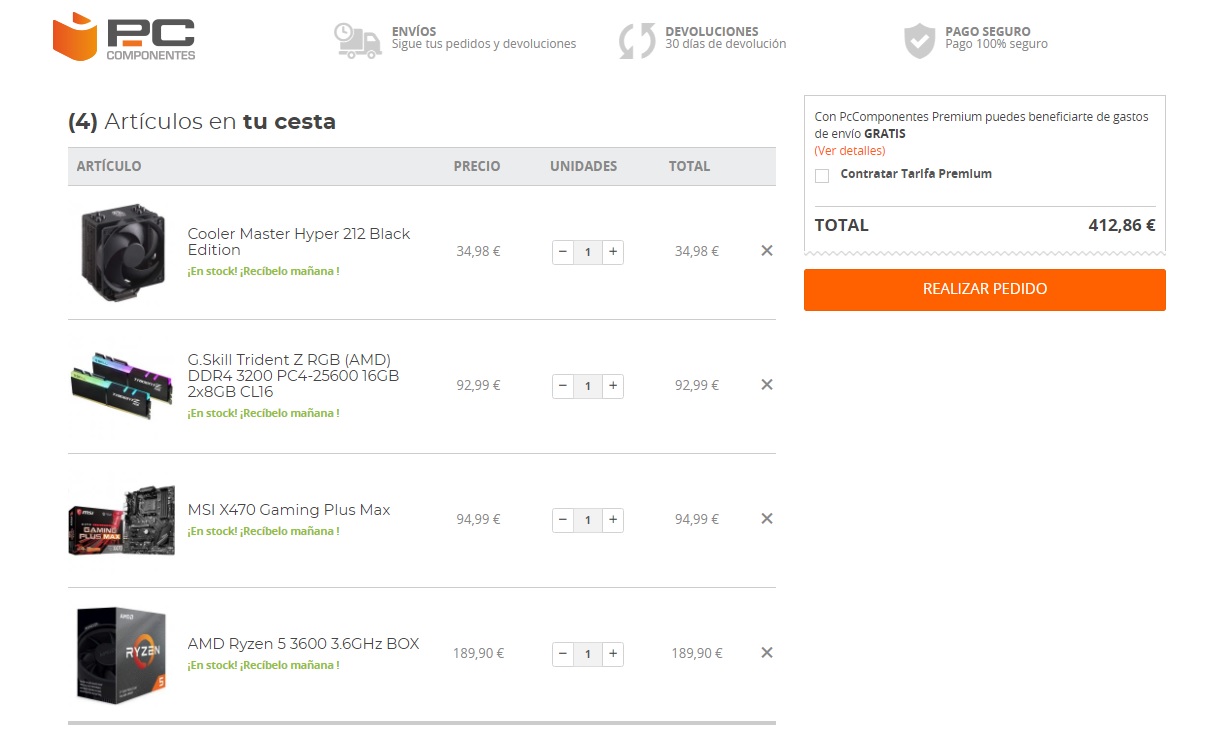Click the ARTÍCULO column header

click(x=109, y=166)
